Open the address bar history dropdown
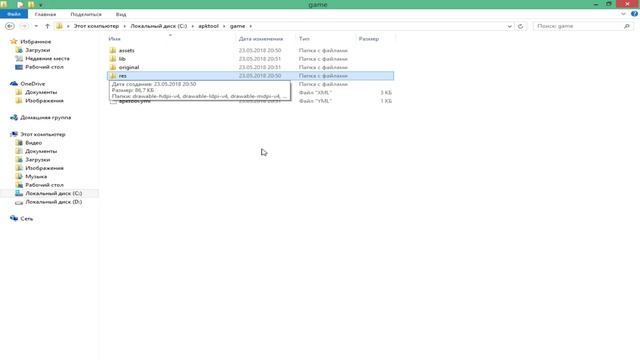640x360 pixels. (x=509, y=26)
